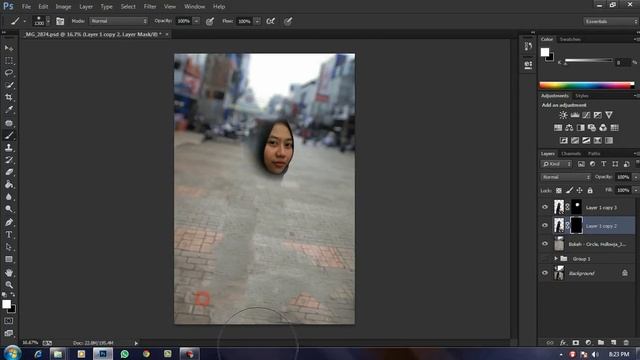This screenshot has width=640, height=360.
Task: Toggle airbrush mode in options bar
Action: click(x=270, y=21)
